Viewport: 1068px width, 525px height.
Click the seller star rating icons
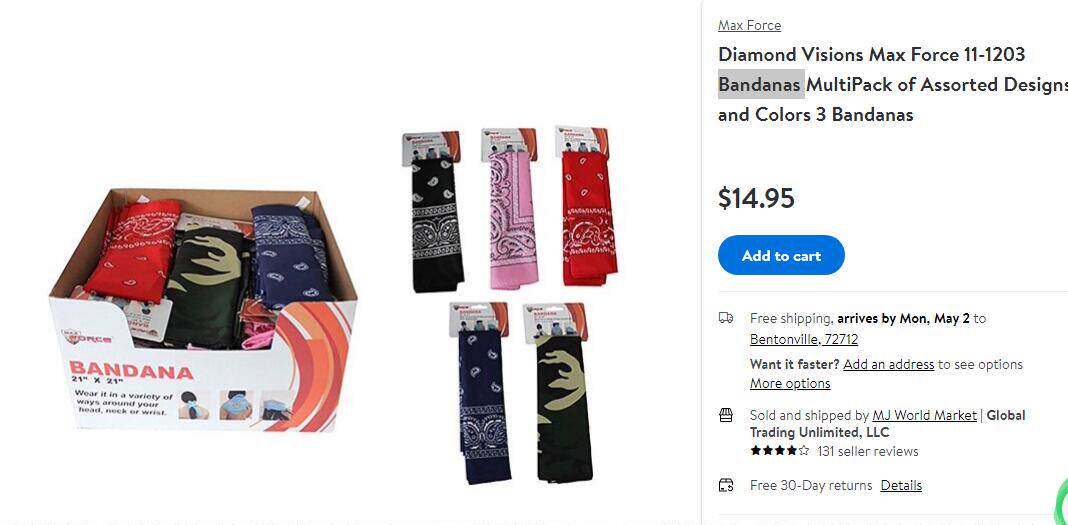coord(780,451)
